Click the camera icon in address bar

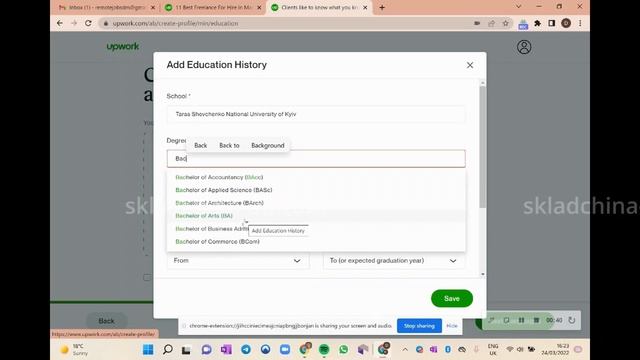click(x=477, y=23)
